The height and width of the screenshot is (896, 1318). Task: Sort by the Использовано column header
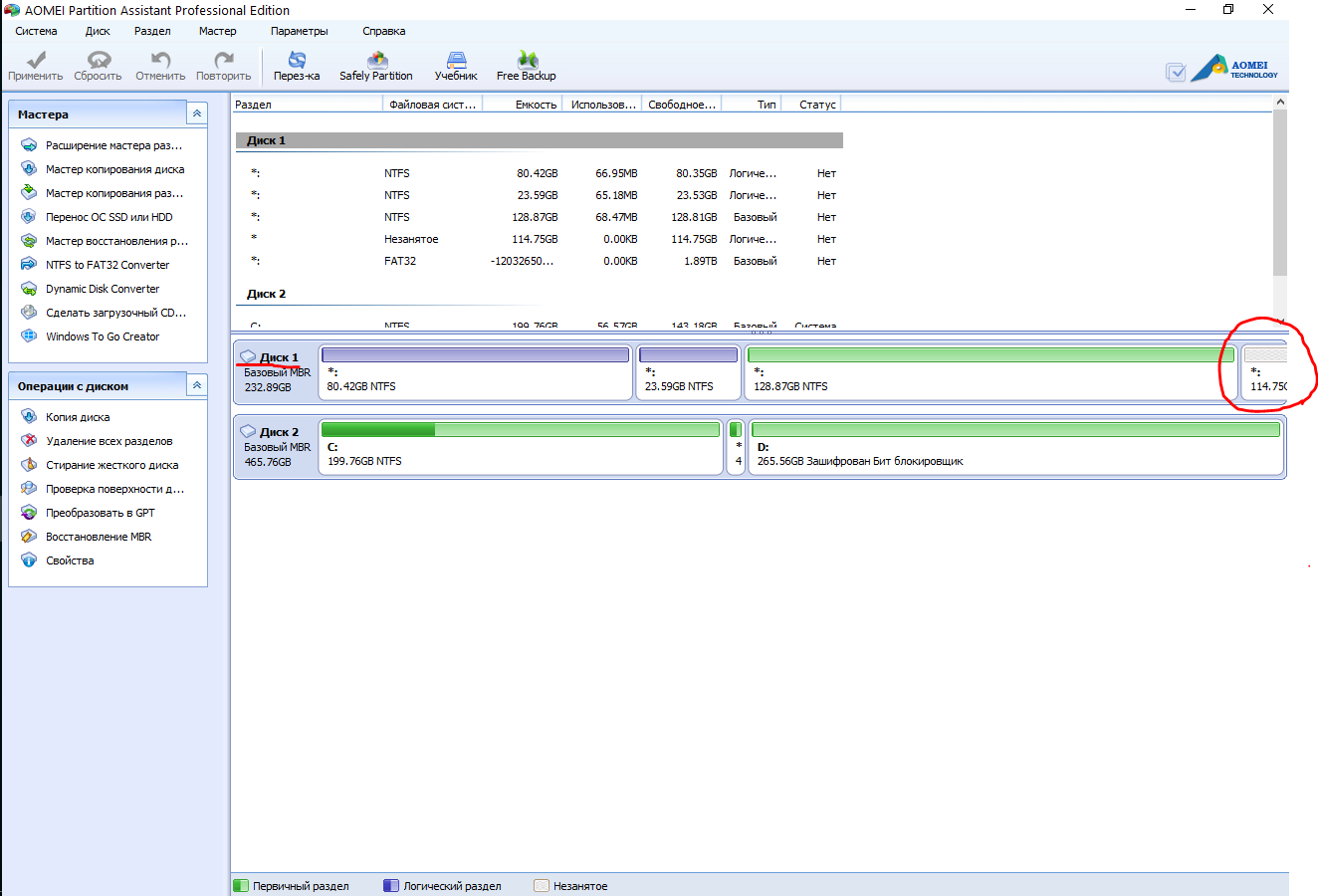click(602, 104)
